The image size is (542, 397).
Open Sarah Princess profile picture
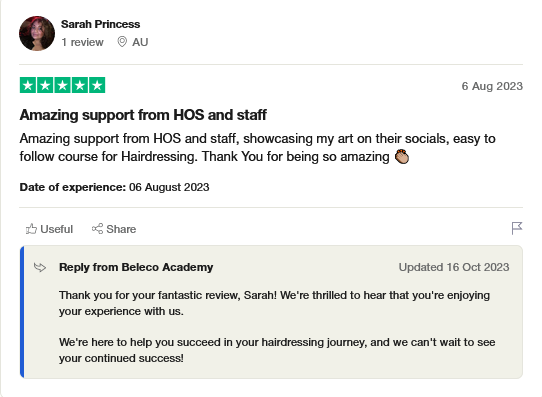pos(37,34)
